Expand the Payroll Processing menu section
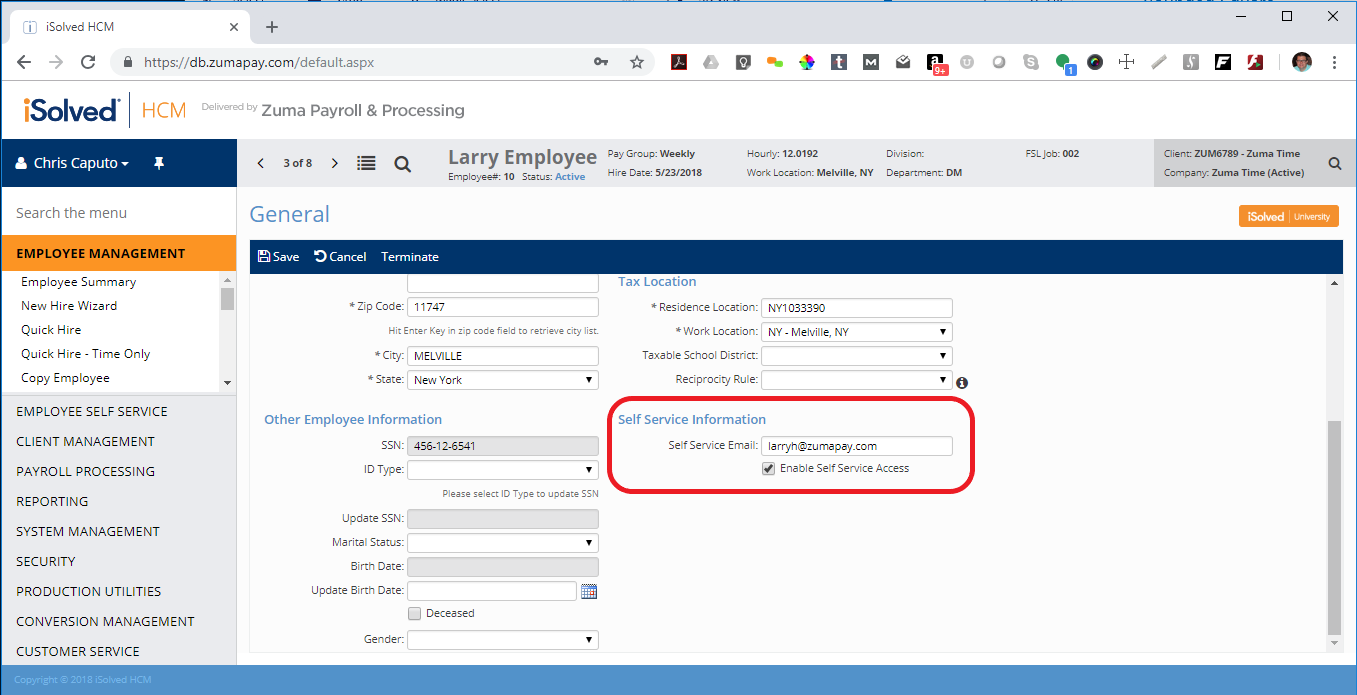Screen dimensions: 1357x695 [x=86, y=471]
